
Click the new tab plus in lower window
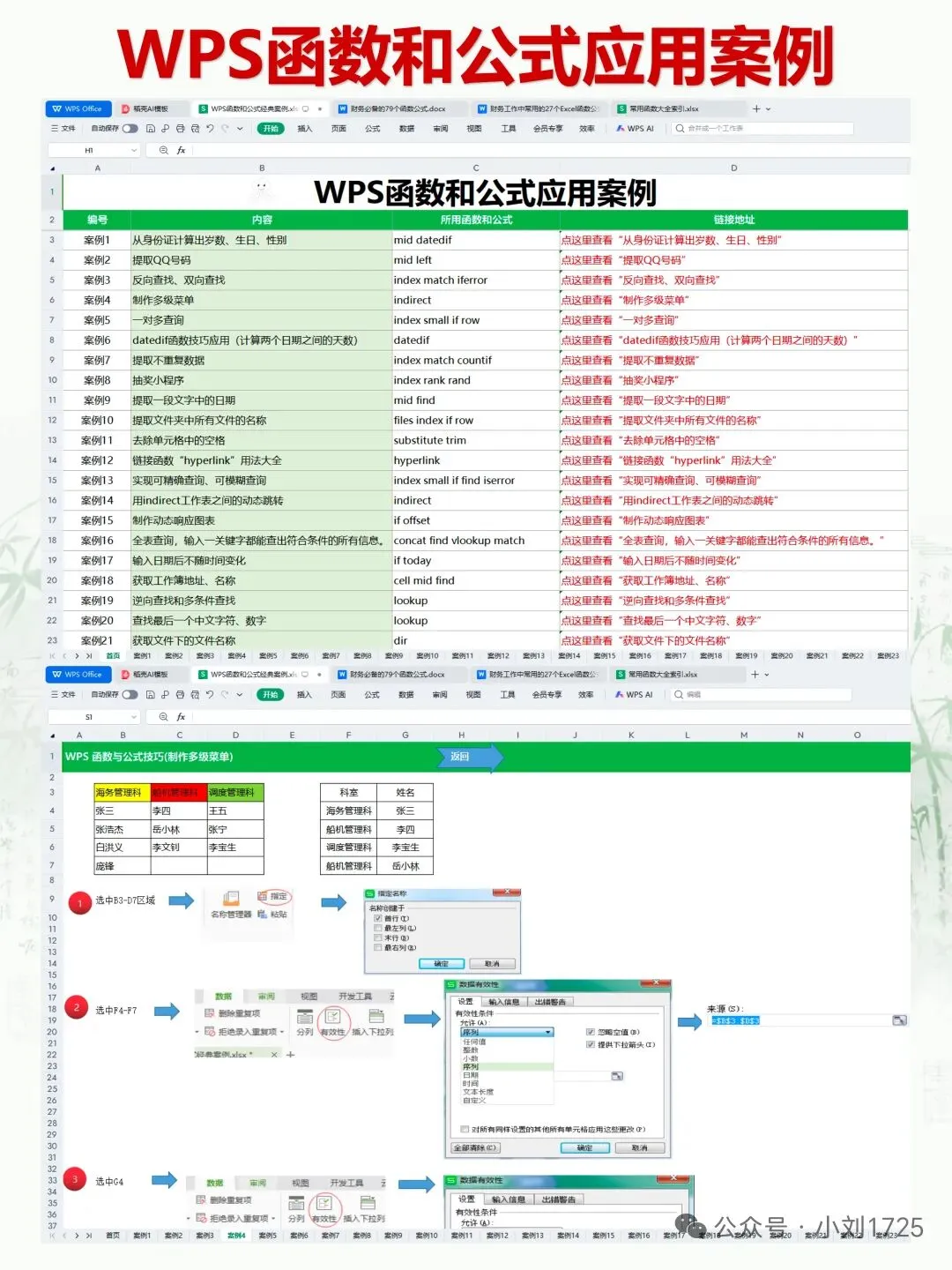(755, 675)
